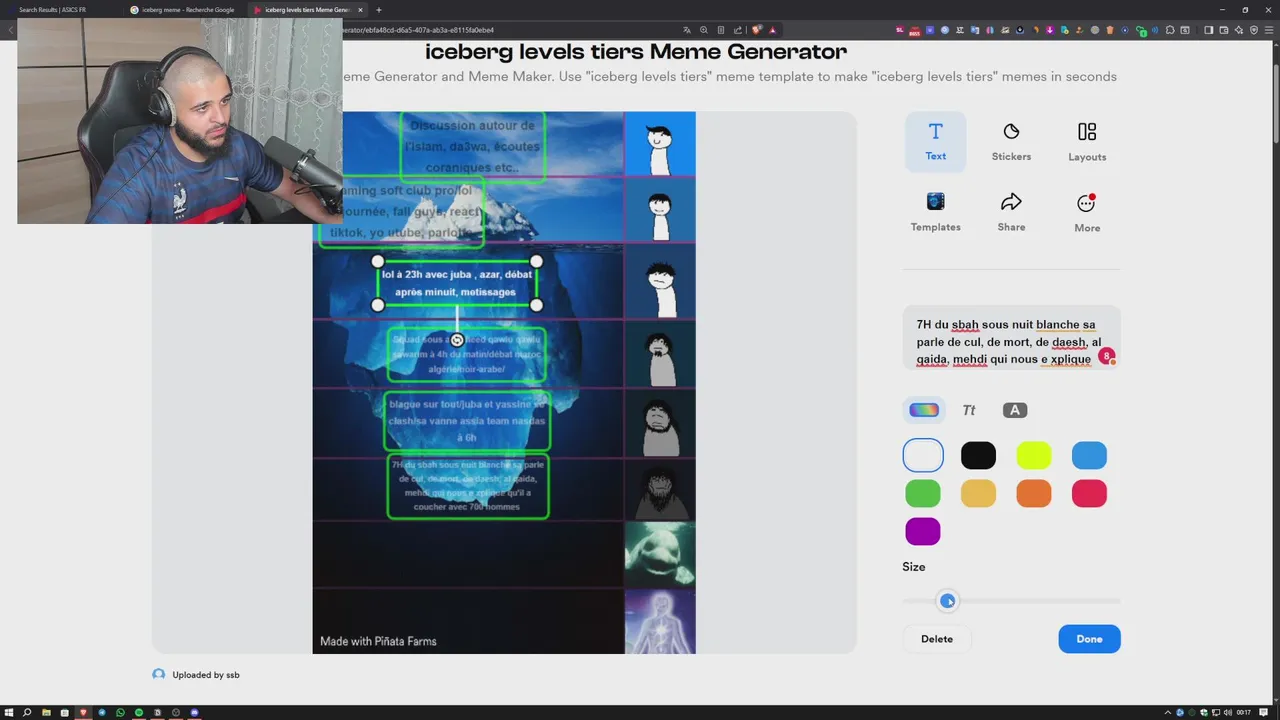The image size is (1280, 720).
Task: Switch to the 'Search Results | ASICS FR' tab
Action: coord(60,10)
